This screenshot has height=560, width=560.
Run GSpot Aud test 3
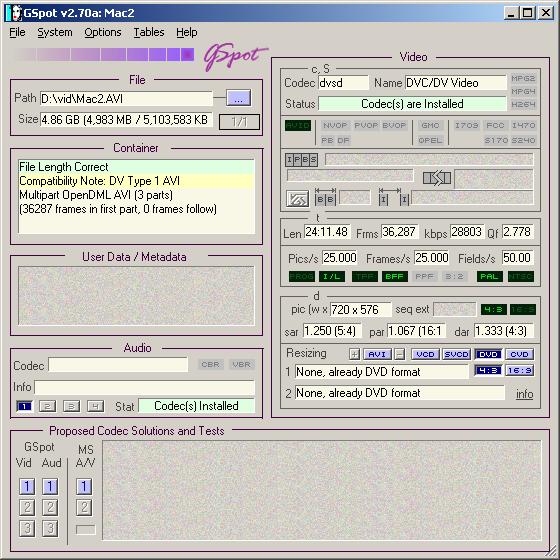(50, 528)
